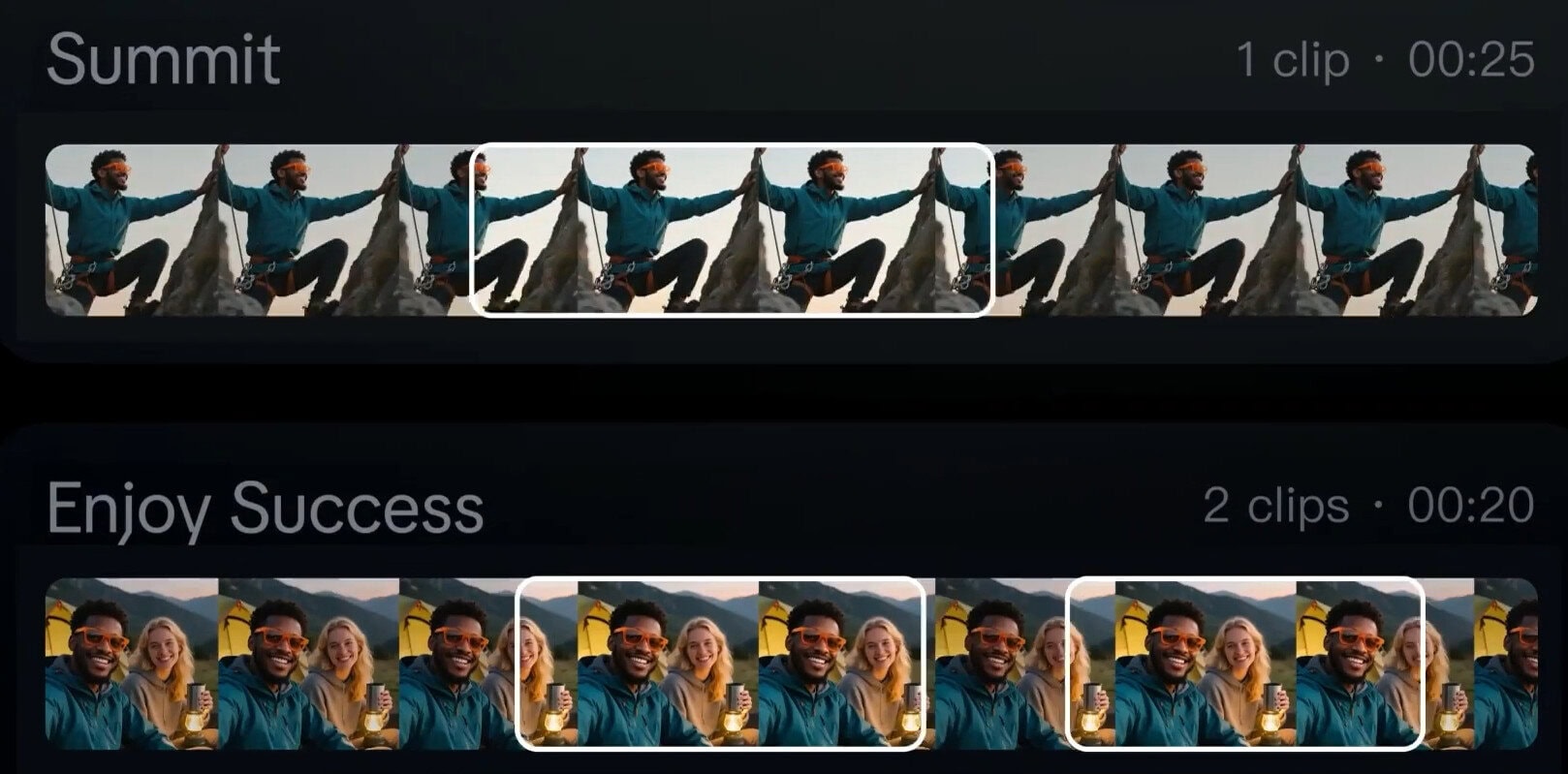Click gap between the two Enjoy Success clips
This screenshot has height=774, width=1568.
click(x=996, y=664)
